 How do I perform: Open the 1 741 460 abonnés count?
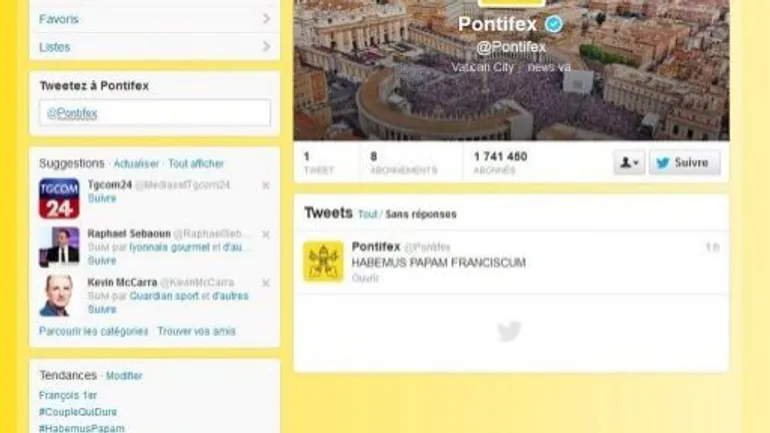click(500, 162)
